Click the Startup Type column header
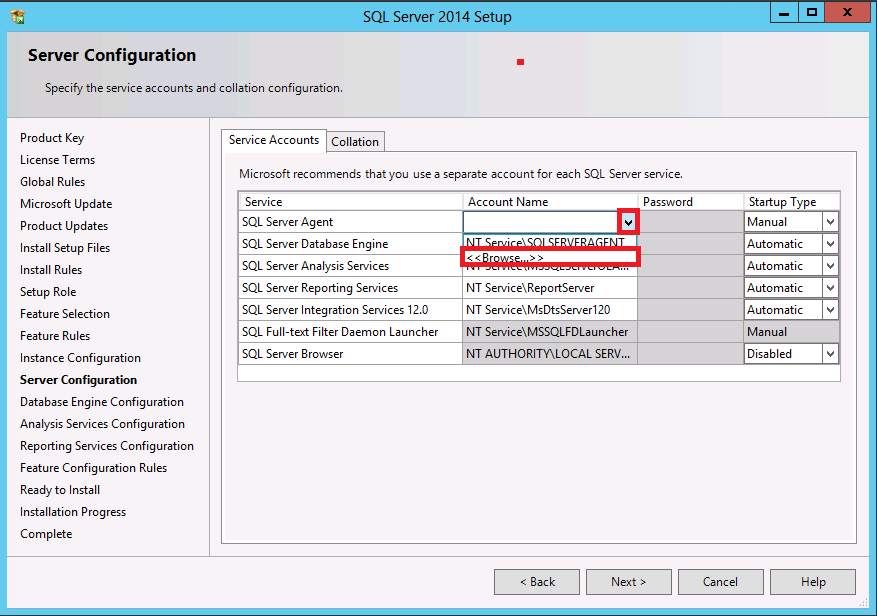Viewport: 877px width, 616px height. [791, 202]
